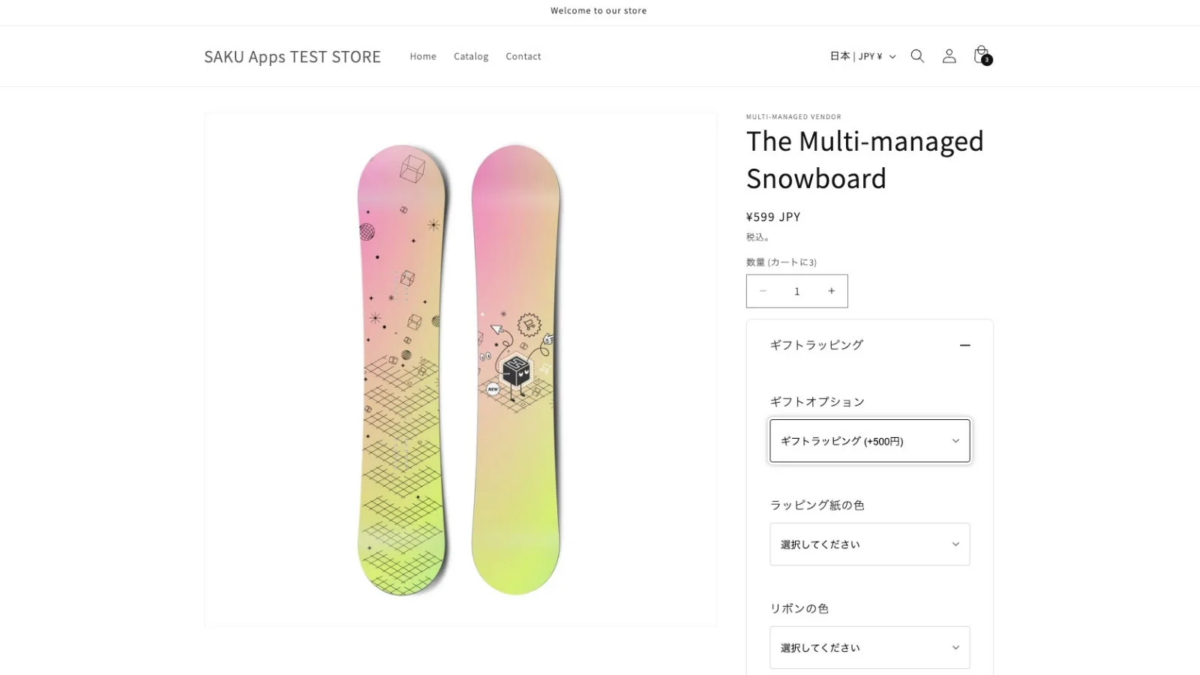Click the cart item count badge showing 3

click(x=987, y=61)
